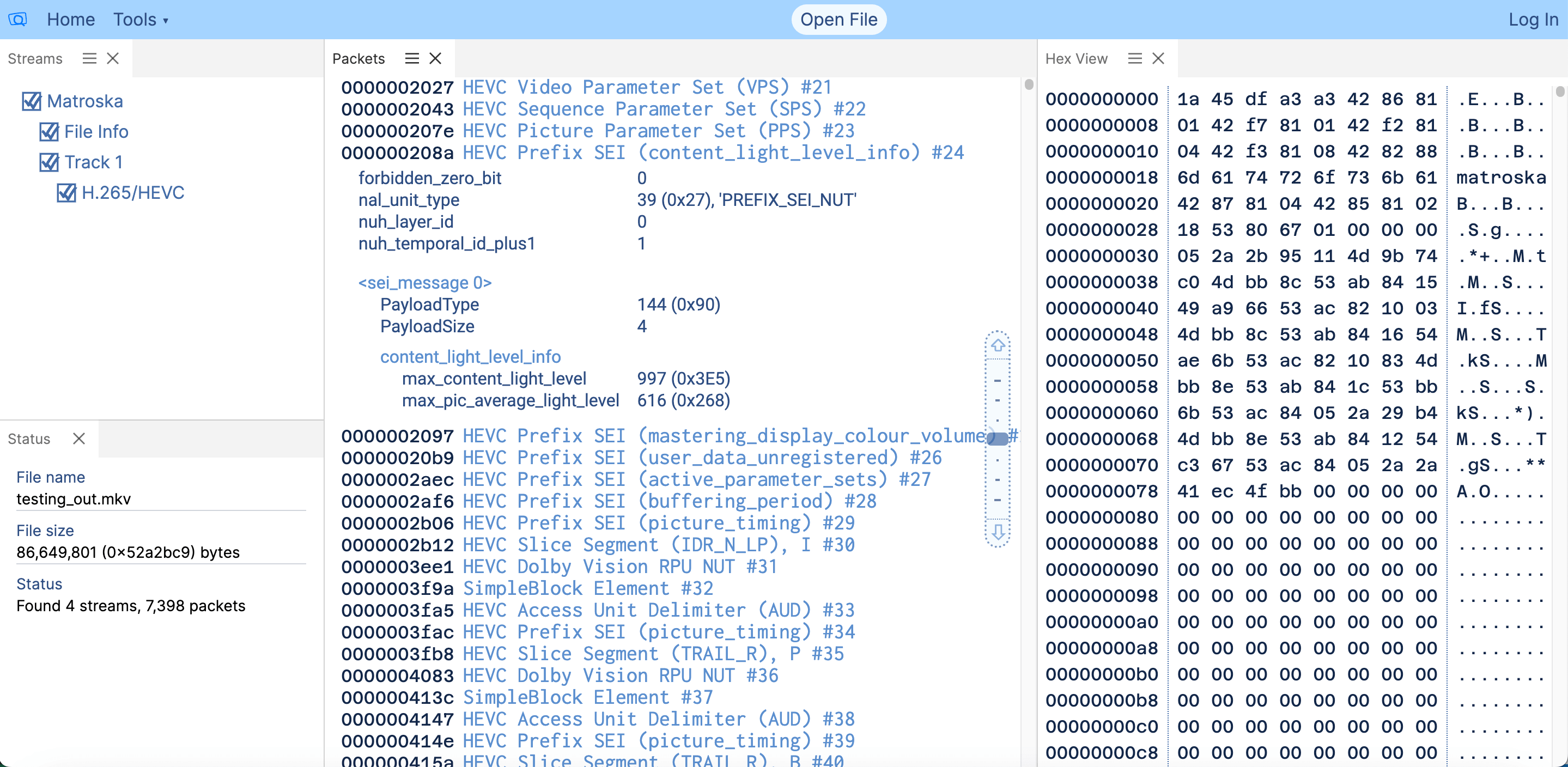Viewport: 1568px width, 767px height.
Task: Toggle the Track 1 checkbox
Action: click(x=49, y=162)
